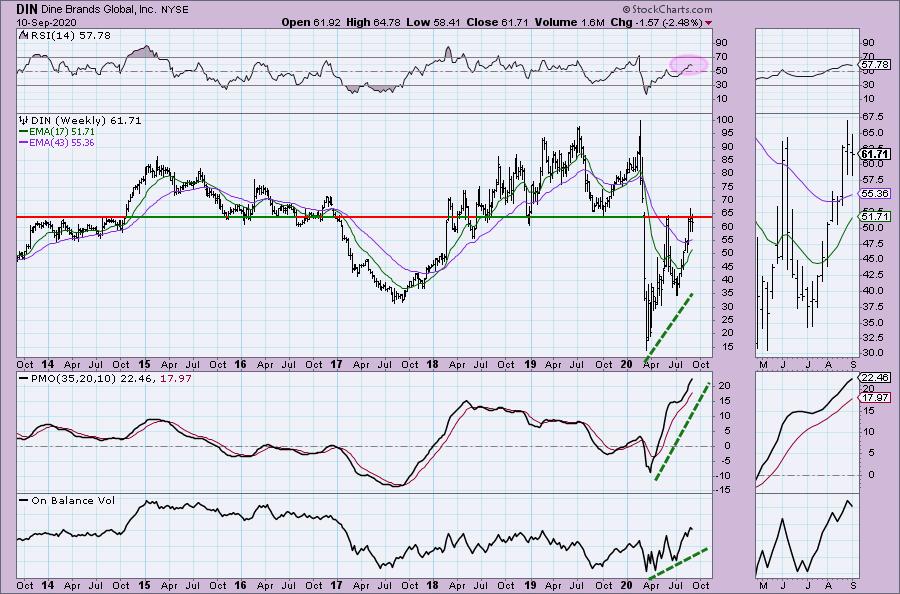The height and width of the screenshot is (594, 900).
Task: Click the 15 year marker on bottom axis
Action: pyautogui.click(x=144, y=585)
